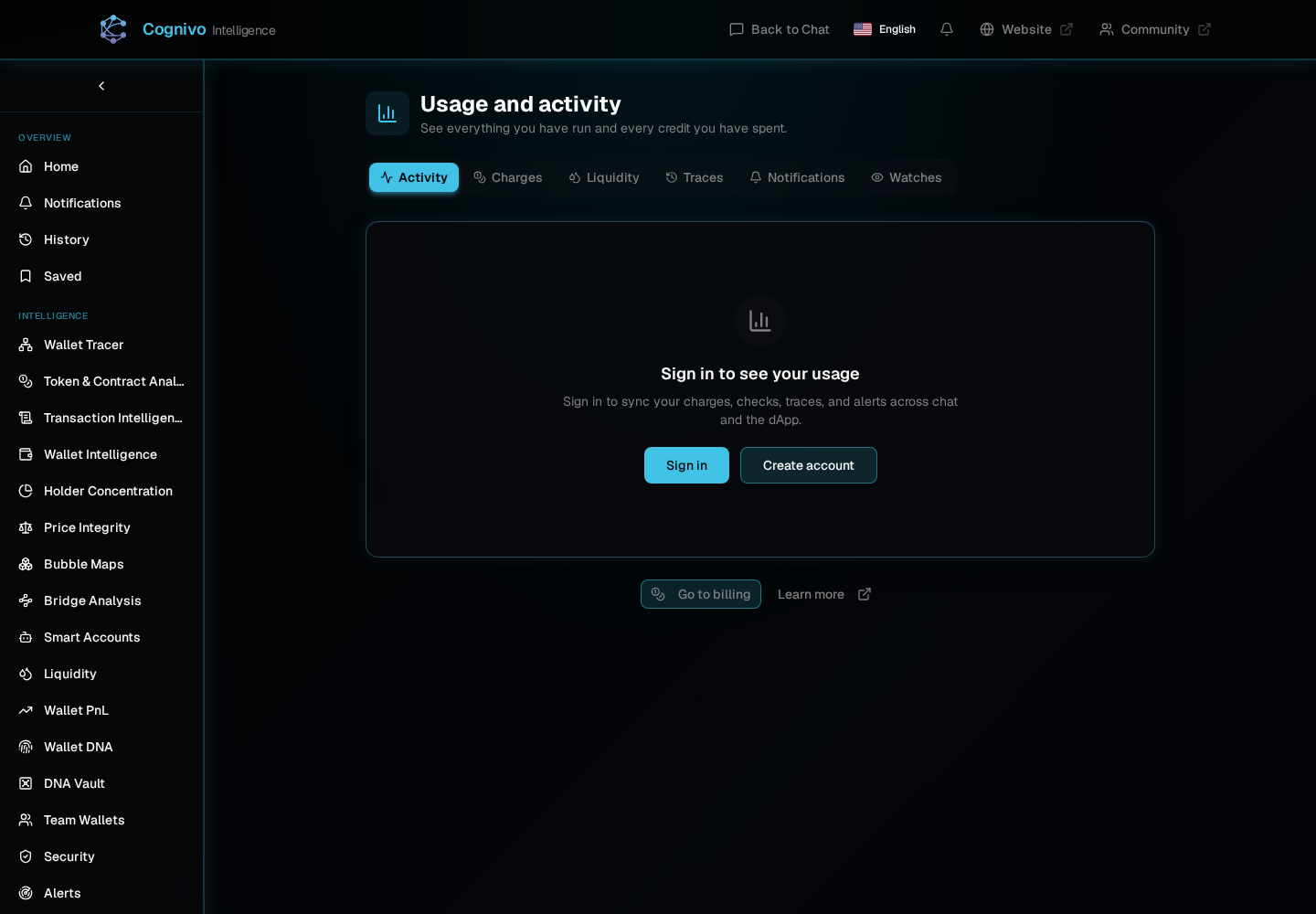Viewport: 1316px width, 914px height.
Task: Click the Transaction Intelligence icon
Action: click(26, 418)
